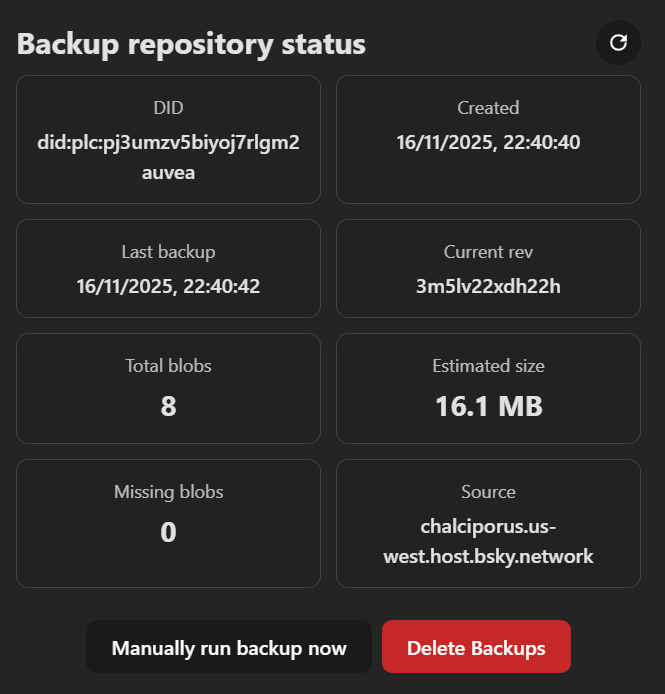Click the Current rev label
This screenshot has width=665, height=694.
(x=488, y=252)
